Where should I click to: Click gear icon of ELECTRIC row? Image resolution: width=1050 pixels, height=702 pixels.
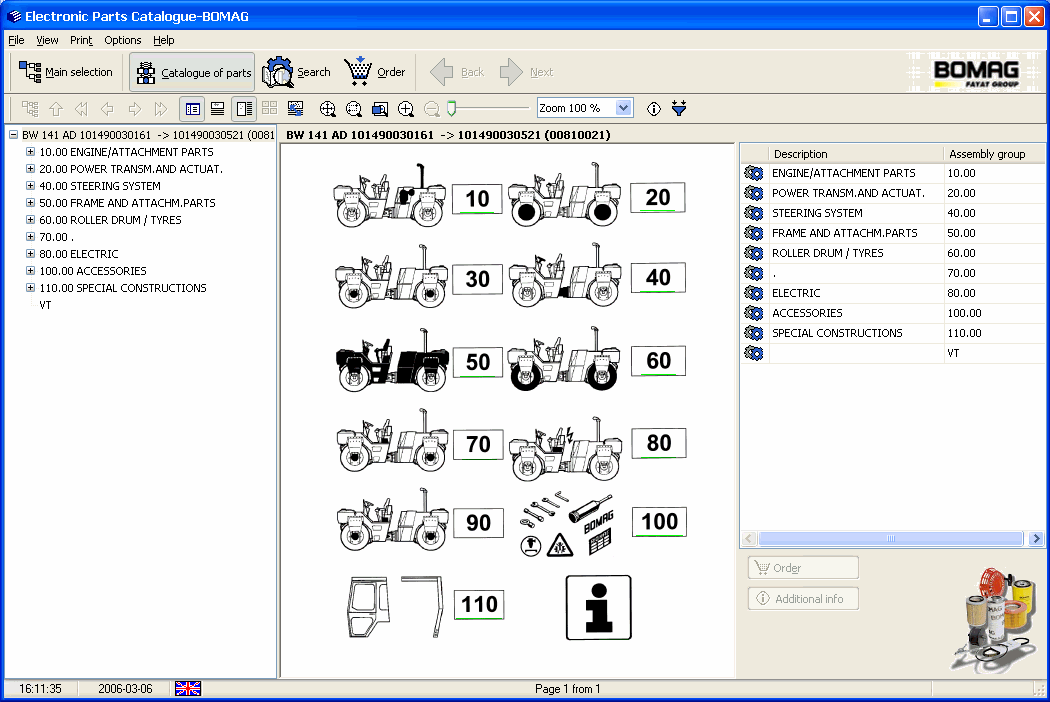point(754,293)
